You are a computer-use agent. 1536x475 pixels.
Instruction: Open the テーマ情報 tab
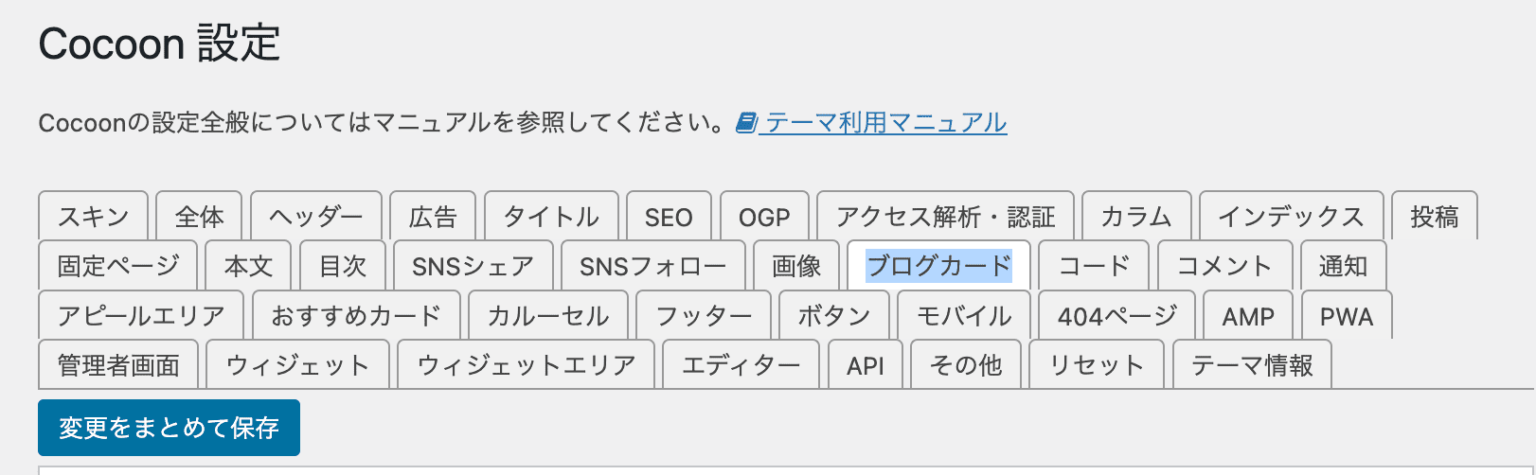[1252, 366]
